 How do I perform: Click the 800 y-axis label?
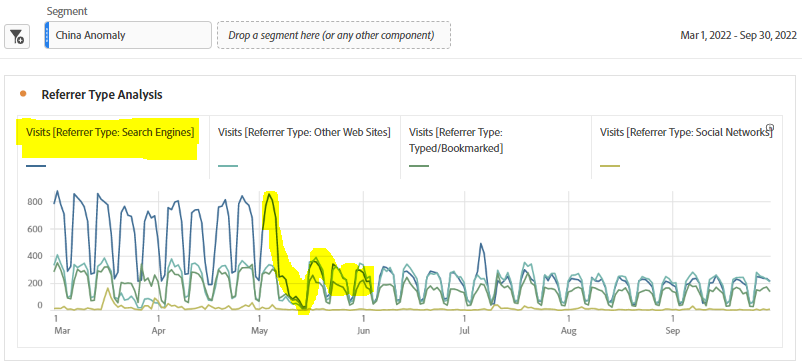[34, 202]
